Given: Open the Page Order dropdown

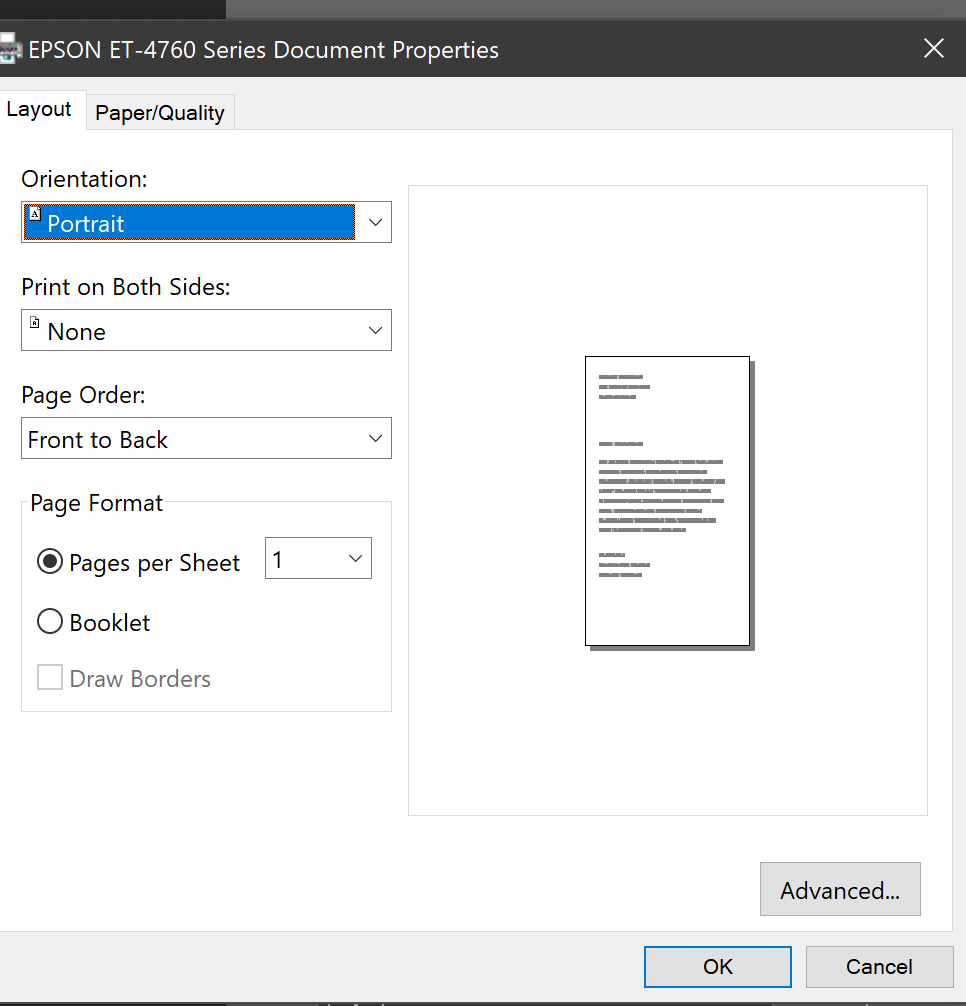Looking at the screenshot, I should pos(207,438).
